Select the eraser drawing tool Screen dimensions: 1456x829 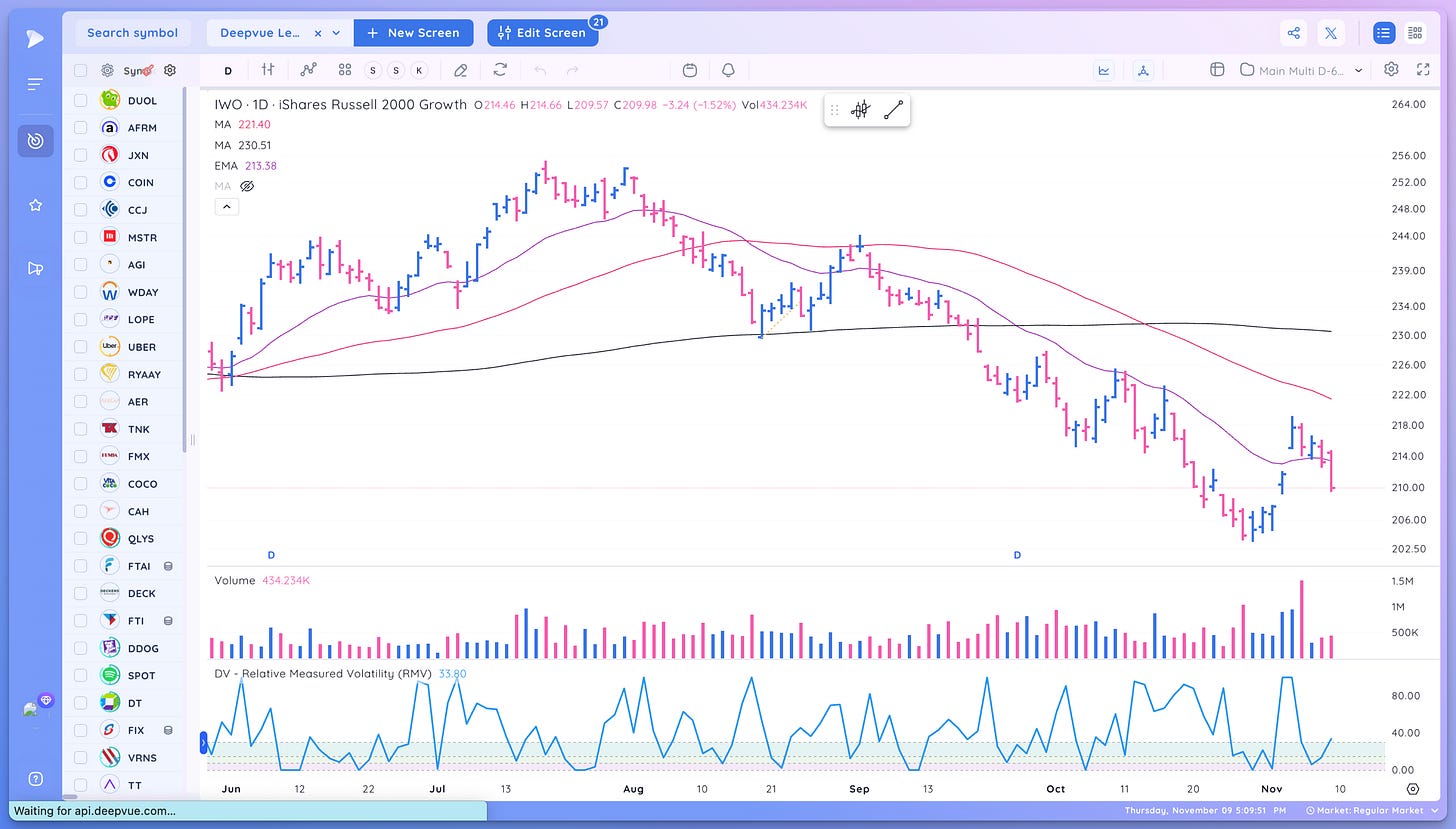pyautogui.click(x=460, y=70)
